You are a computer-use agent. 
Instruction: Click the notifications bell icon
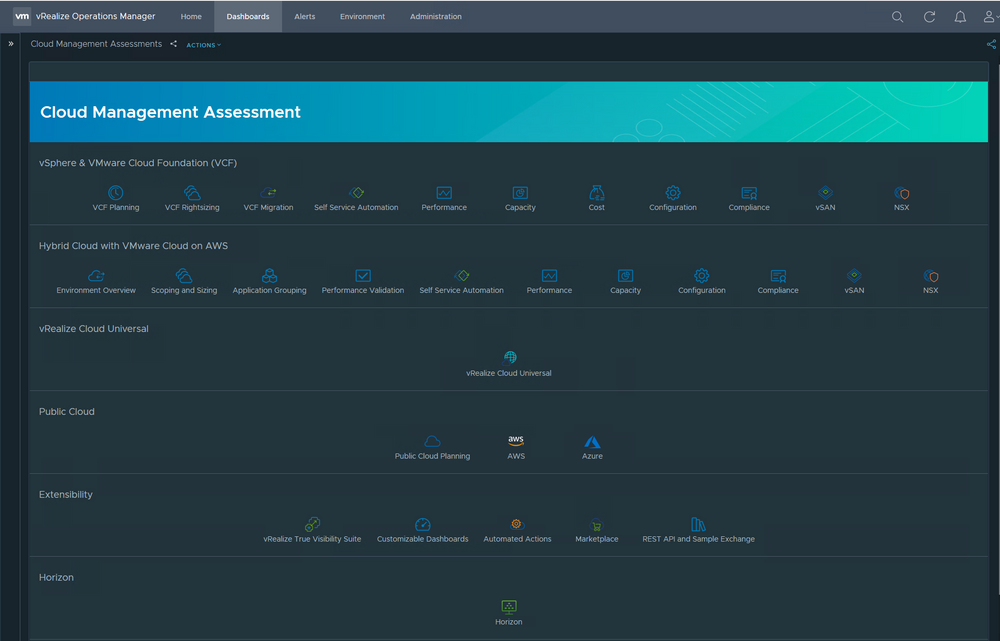(x=960, y=17)
